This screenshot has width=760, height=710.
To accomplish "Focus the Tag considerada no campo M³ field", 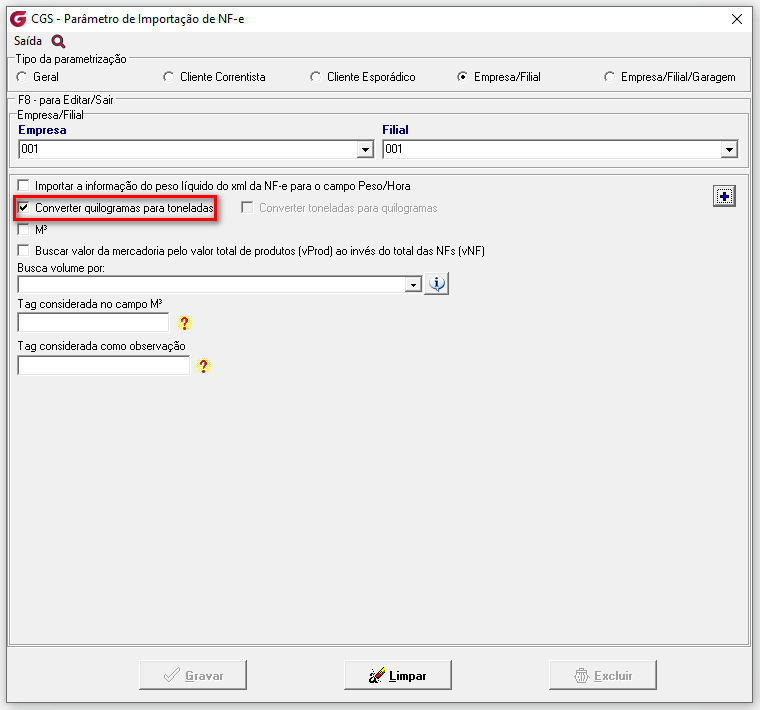I will (93, 322).
